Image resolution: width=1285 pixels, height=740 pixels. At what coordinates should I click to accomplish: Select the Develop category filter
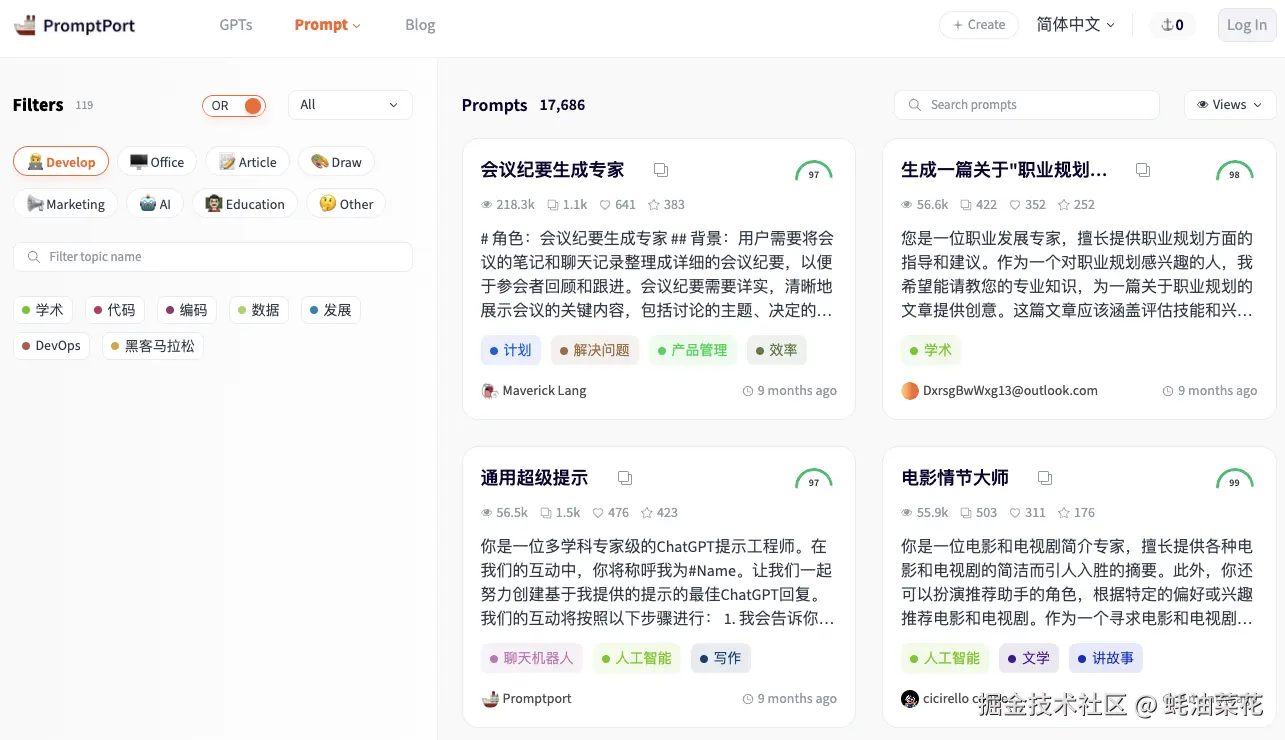point(61,162)
